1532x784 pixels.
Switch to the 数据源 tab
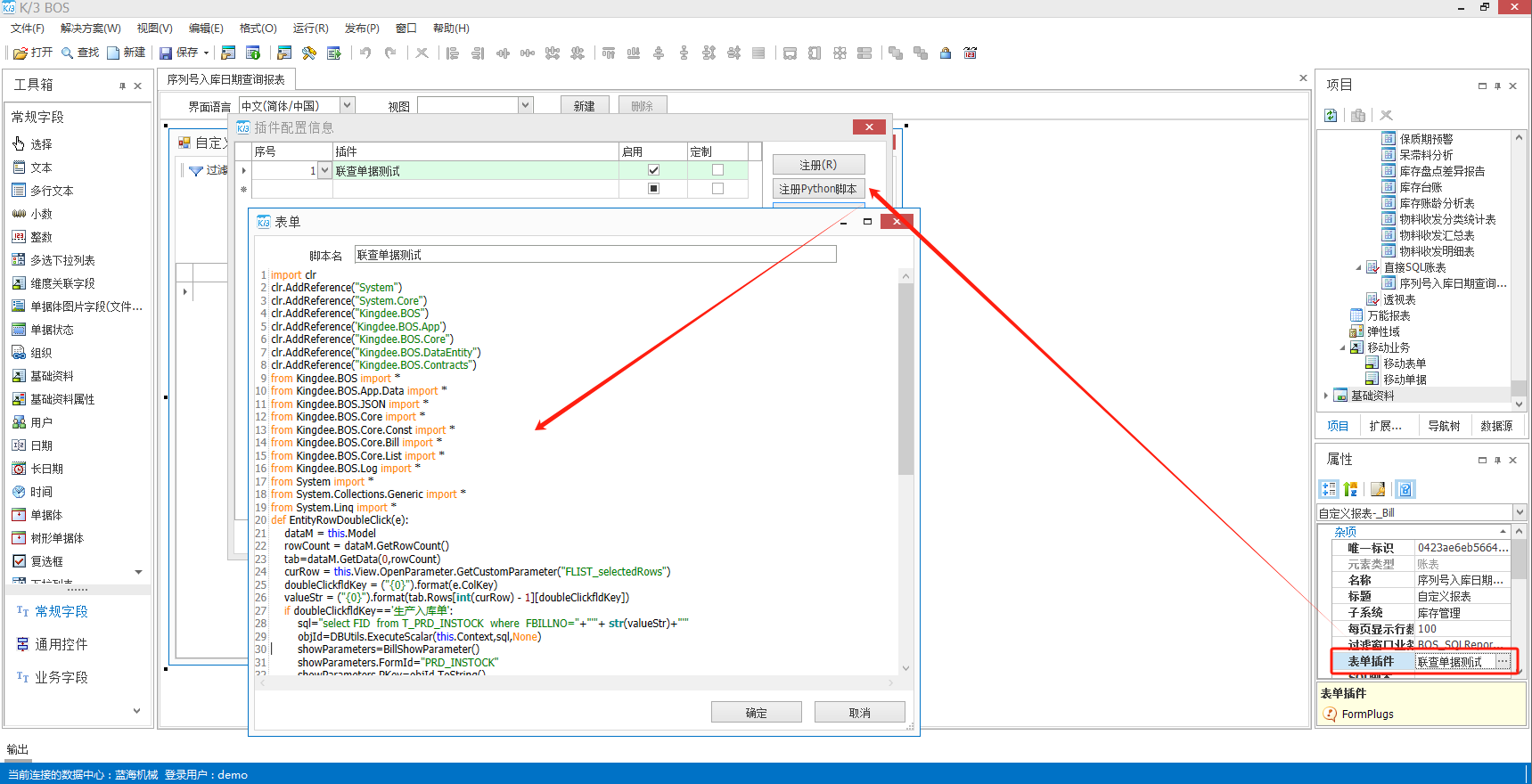tap(1496, 426)
